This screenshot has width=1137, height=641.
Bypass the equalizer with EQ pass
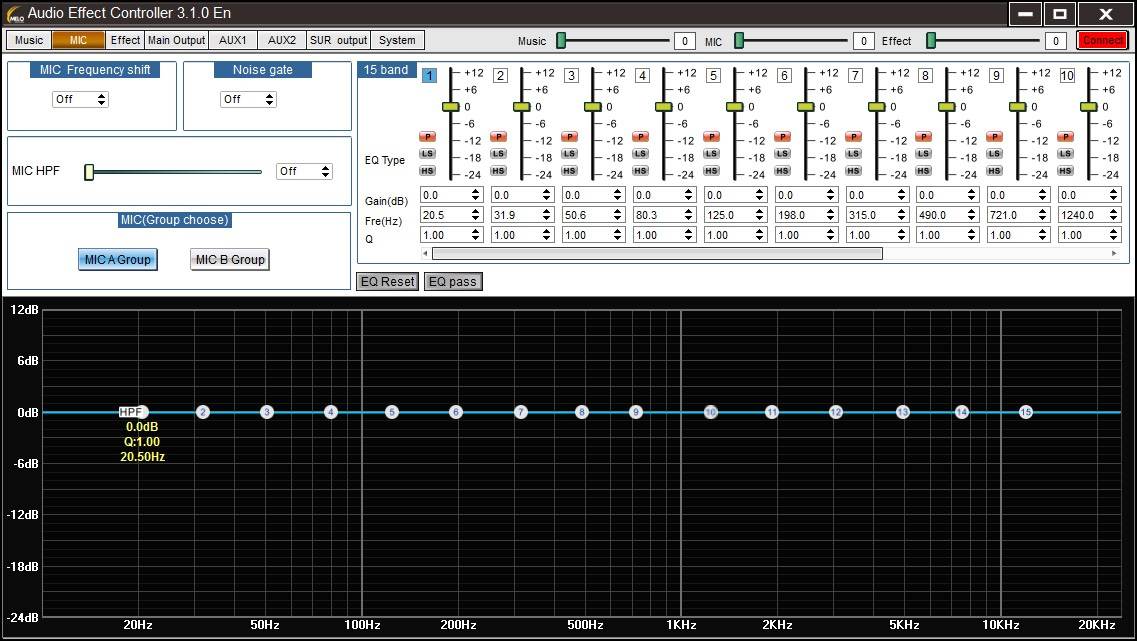(452, 281)
